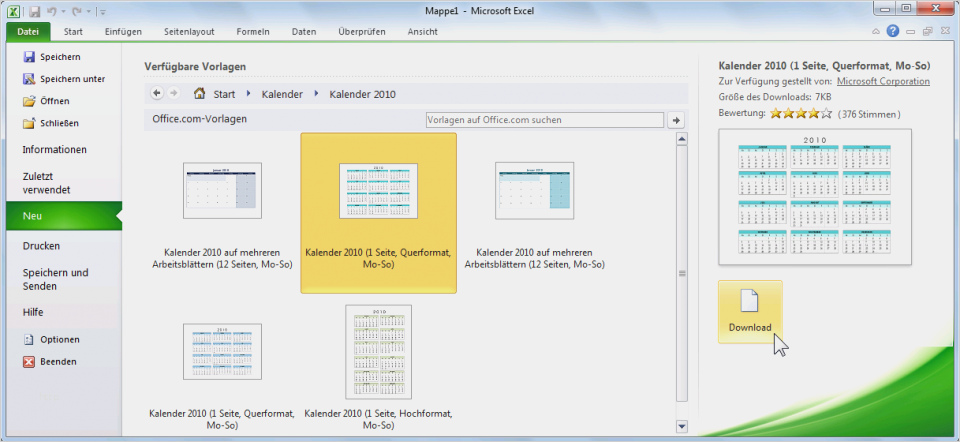Collapse the ribbon with the caret icon
The height and width of the screenshot is (442, 960).
[x=876, y=31]
